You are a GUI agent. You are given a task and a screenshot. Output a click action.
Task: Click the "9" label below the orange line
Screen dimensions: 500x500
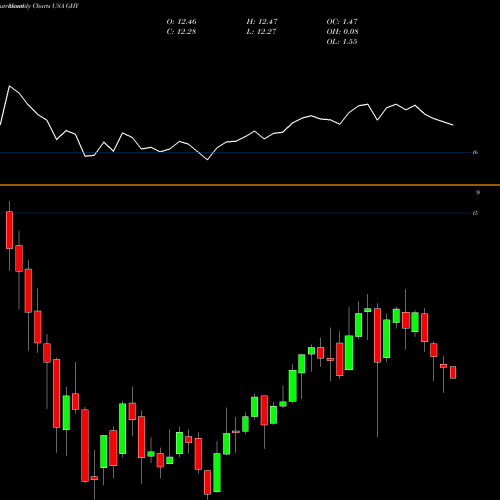point(478,192)
